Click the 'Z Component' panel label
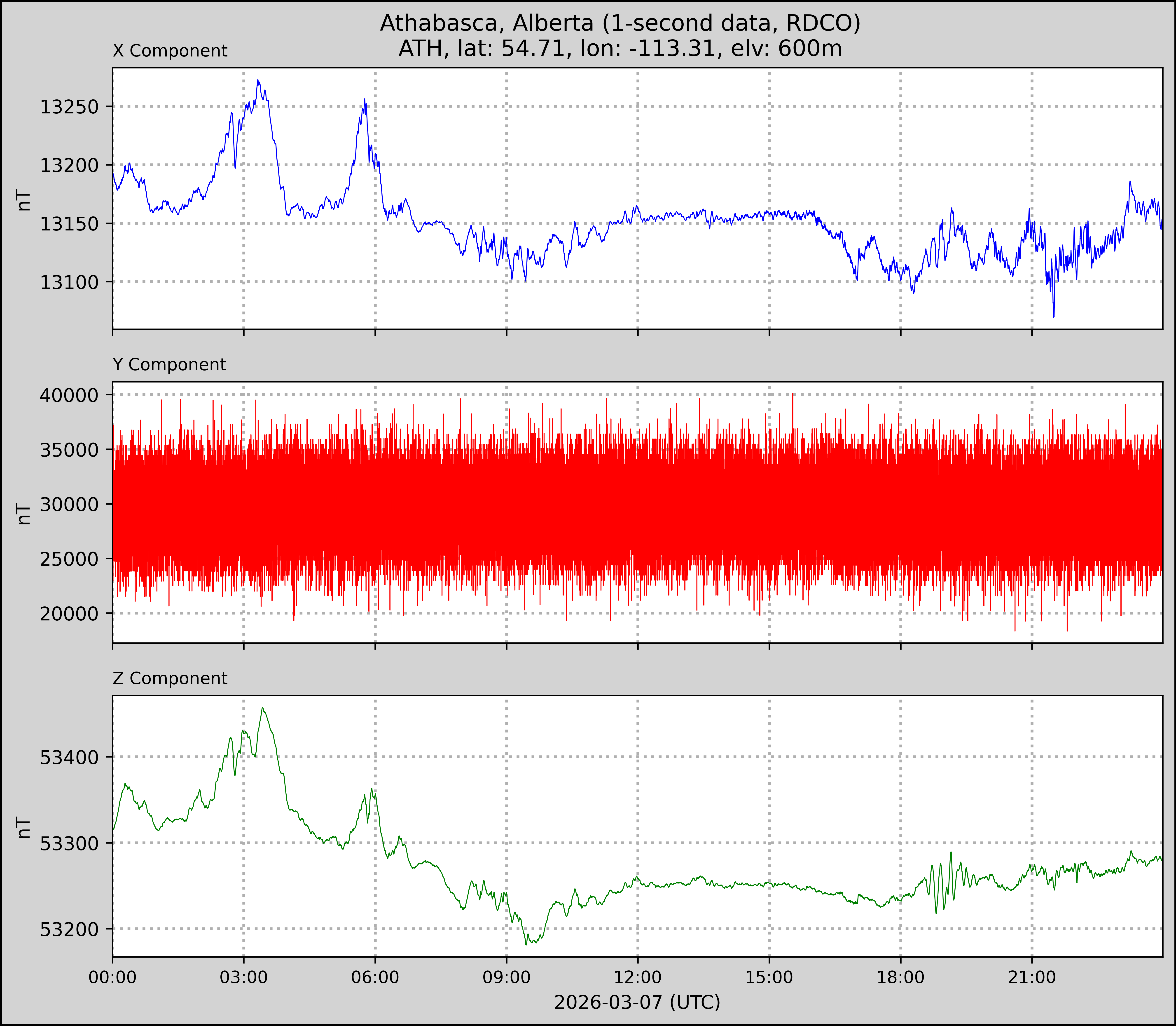Screen dimensions: 1176x1026 point(170,679)
